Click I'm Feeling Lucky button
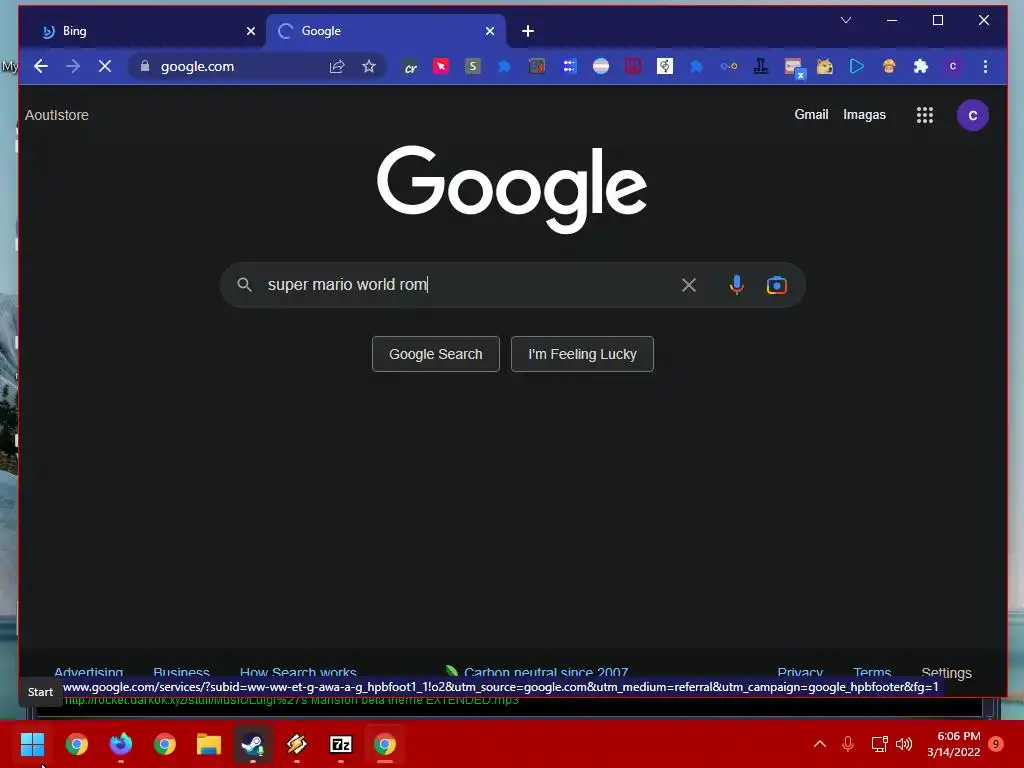 point(582,354)
